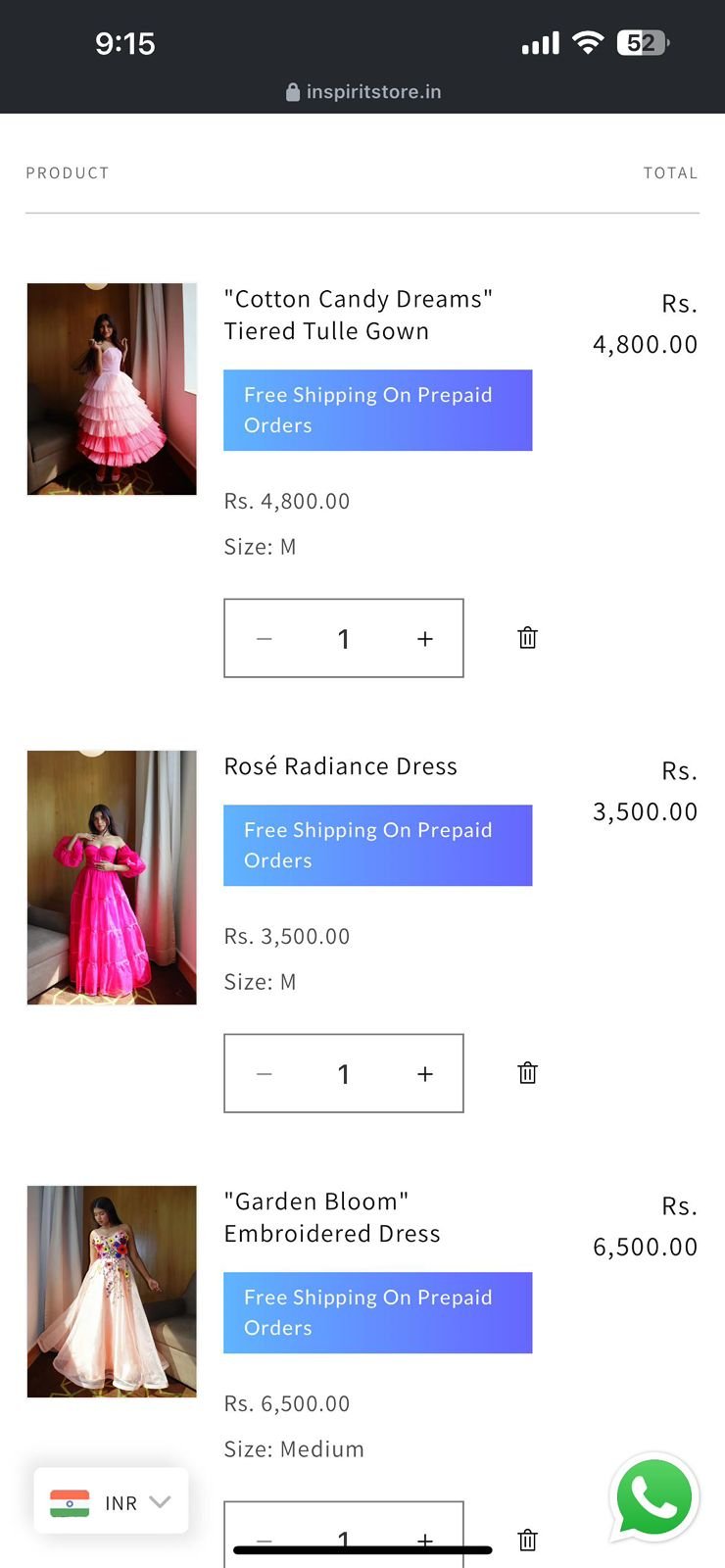Open WhatsApp chat button
The height and width of the screenshot is (1568, 725).
coord(653,1497)
